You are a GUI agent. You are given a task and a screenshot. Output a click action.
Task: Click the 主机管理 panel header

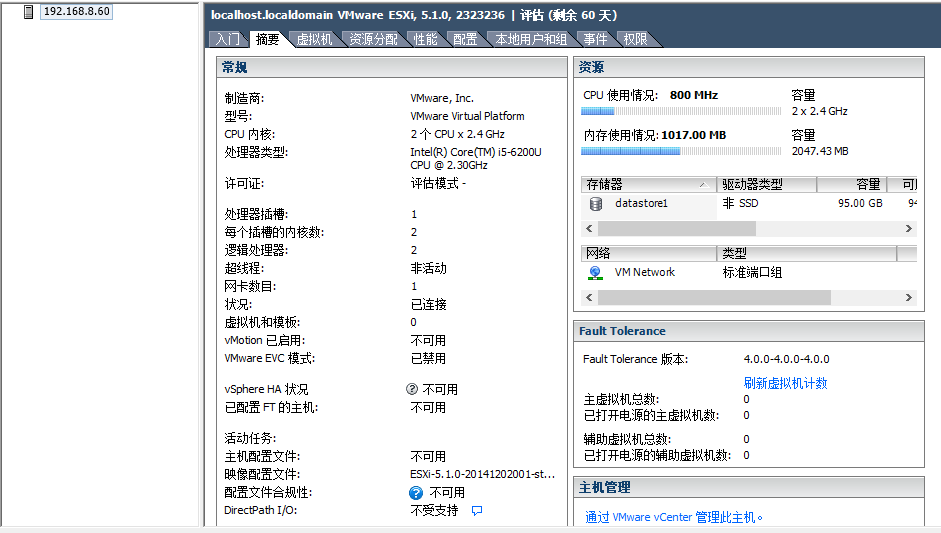tap(748, 487)
